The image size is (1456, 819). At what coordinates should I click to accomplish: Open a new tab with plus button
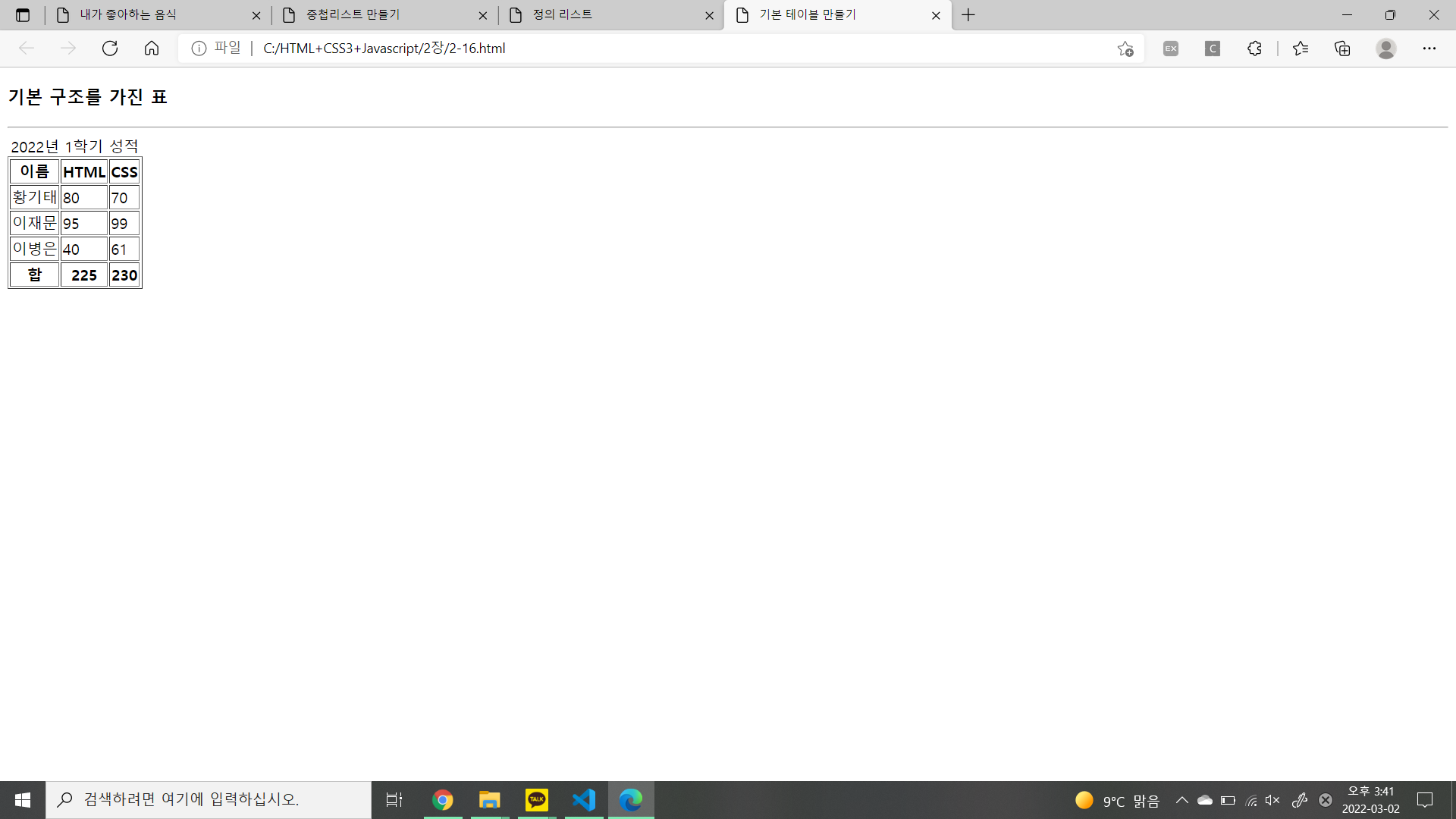968,15
